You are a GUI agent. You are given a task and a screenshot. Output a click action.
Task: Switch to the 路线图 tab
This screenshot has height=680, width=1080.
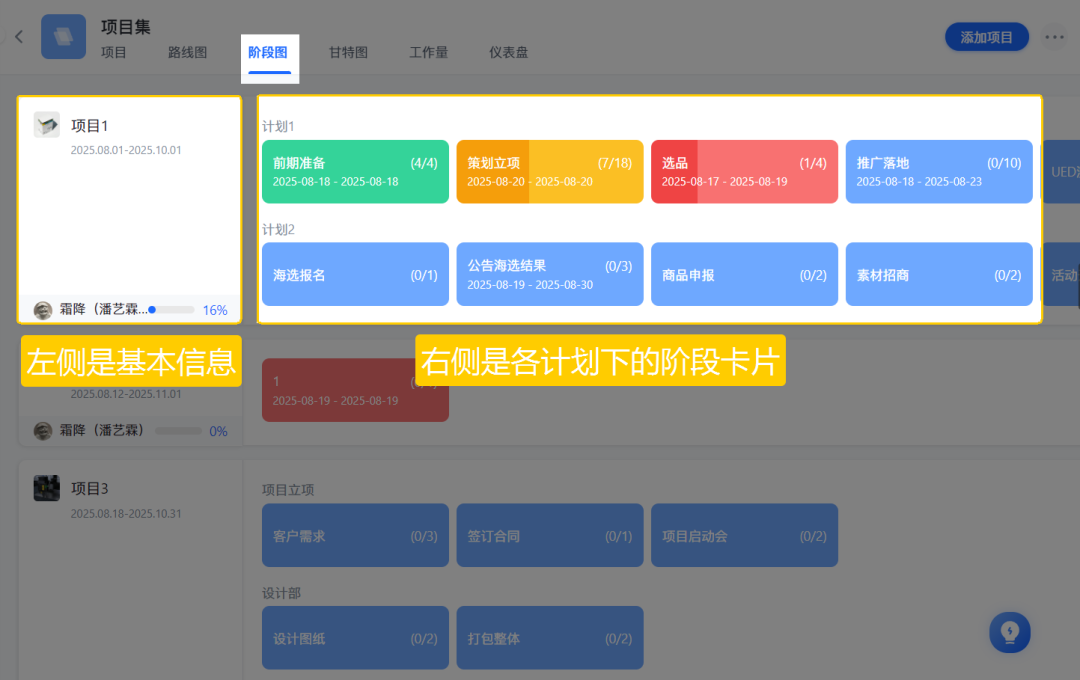coord(187,53)
